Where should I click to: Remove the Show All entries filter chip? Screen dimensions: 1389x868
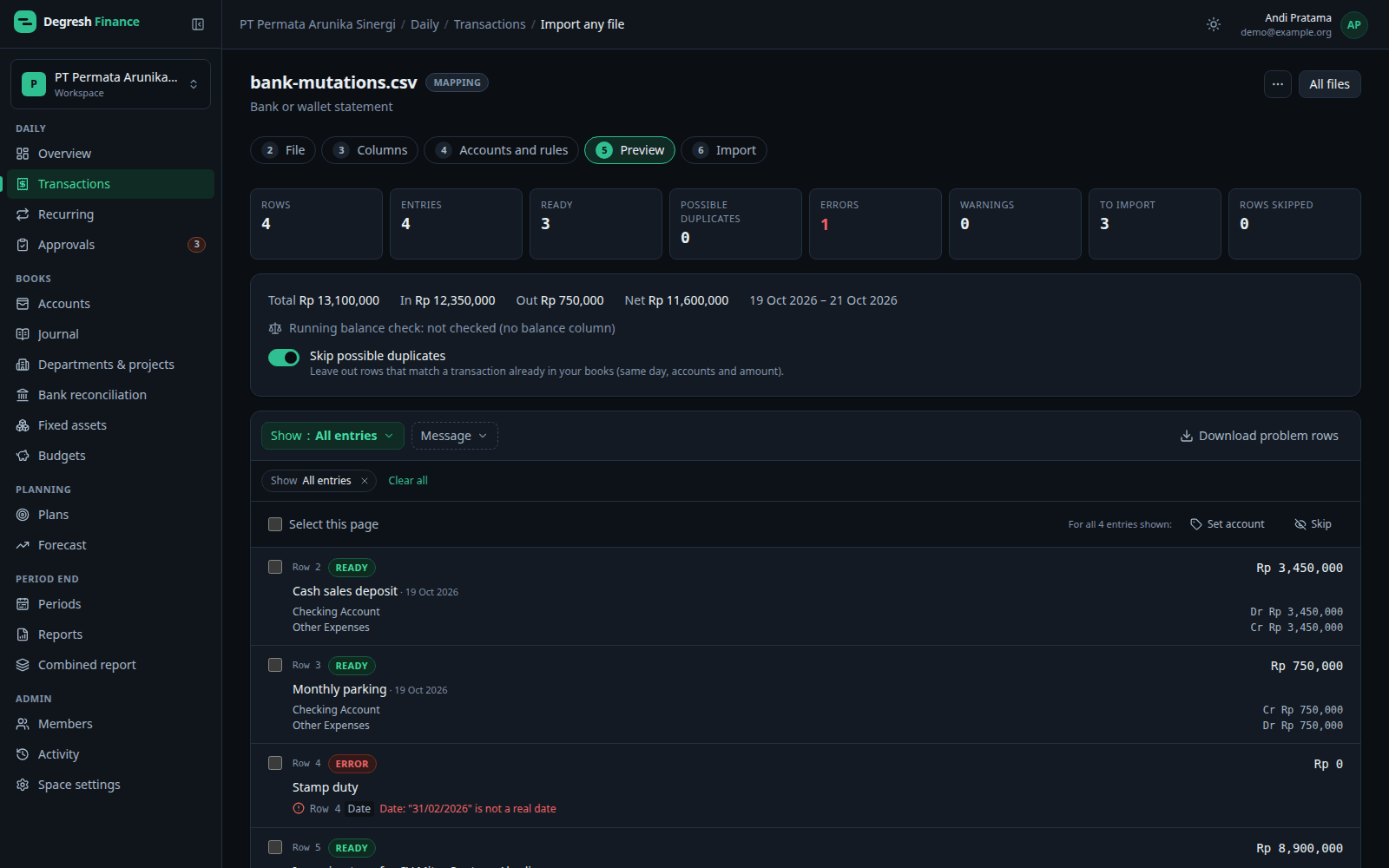tap(365, 481)
